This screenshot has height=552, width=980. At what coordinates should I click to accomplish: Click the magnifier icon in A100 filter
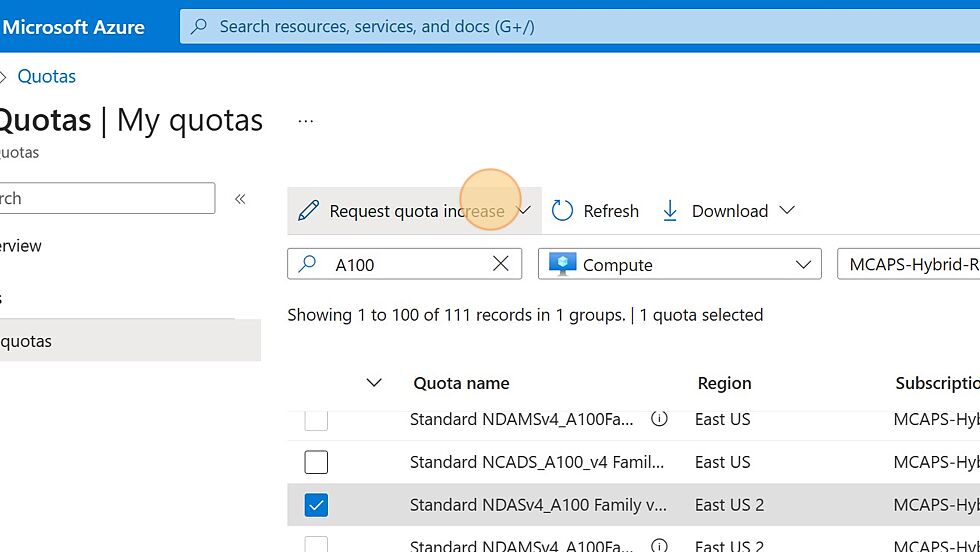[307, 264]
